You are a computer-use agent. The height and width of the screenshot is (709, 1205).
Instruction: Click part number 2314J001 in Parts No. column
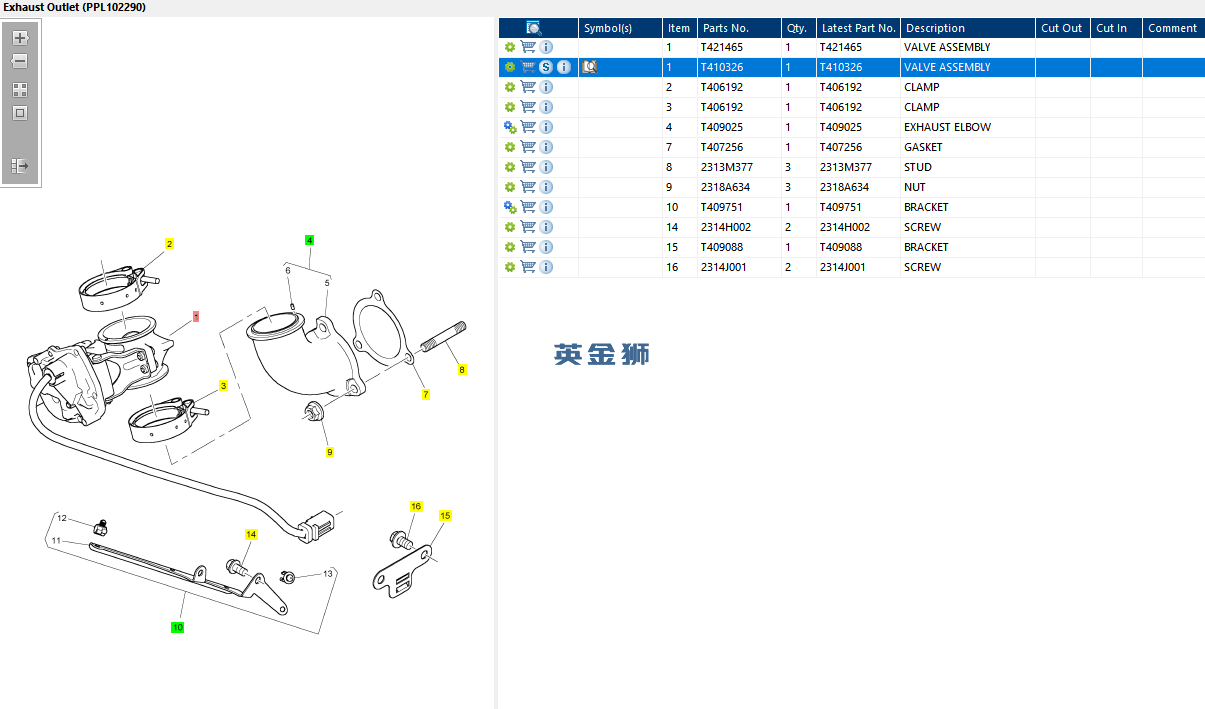724,267
